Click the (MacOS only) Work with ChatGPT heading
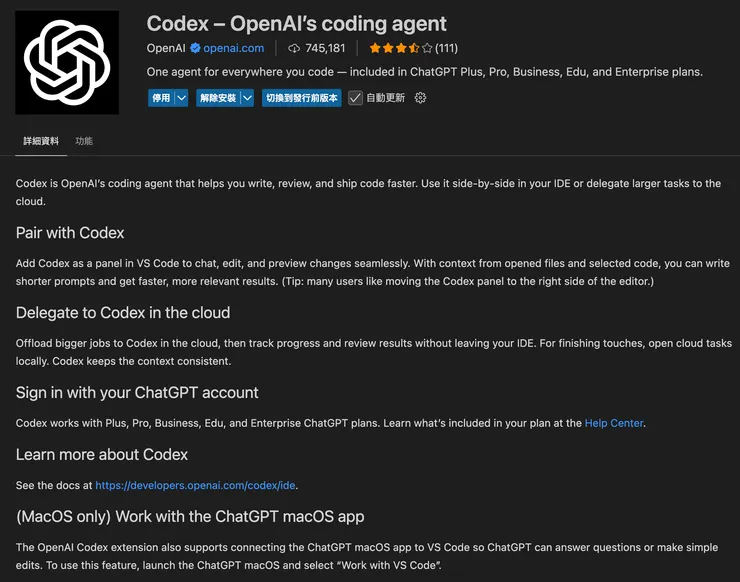 pyautogui.click(x=190, y=516)
